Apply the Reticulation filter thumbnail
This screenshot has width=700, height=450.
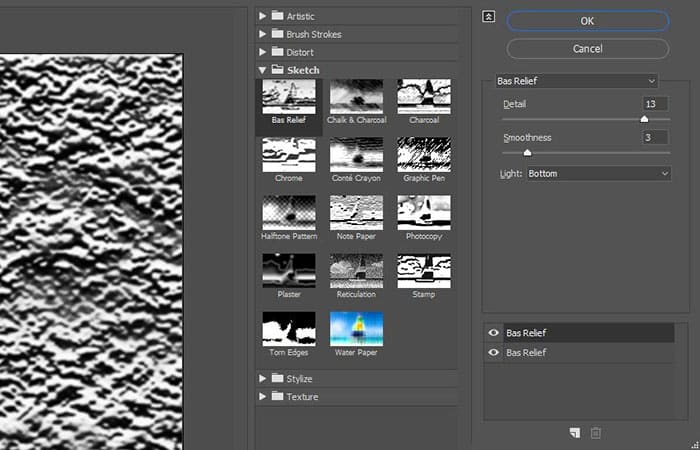point(356,271)
